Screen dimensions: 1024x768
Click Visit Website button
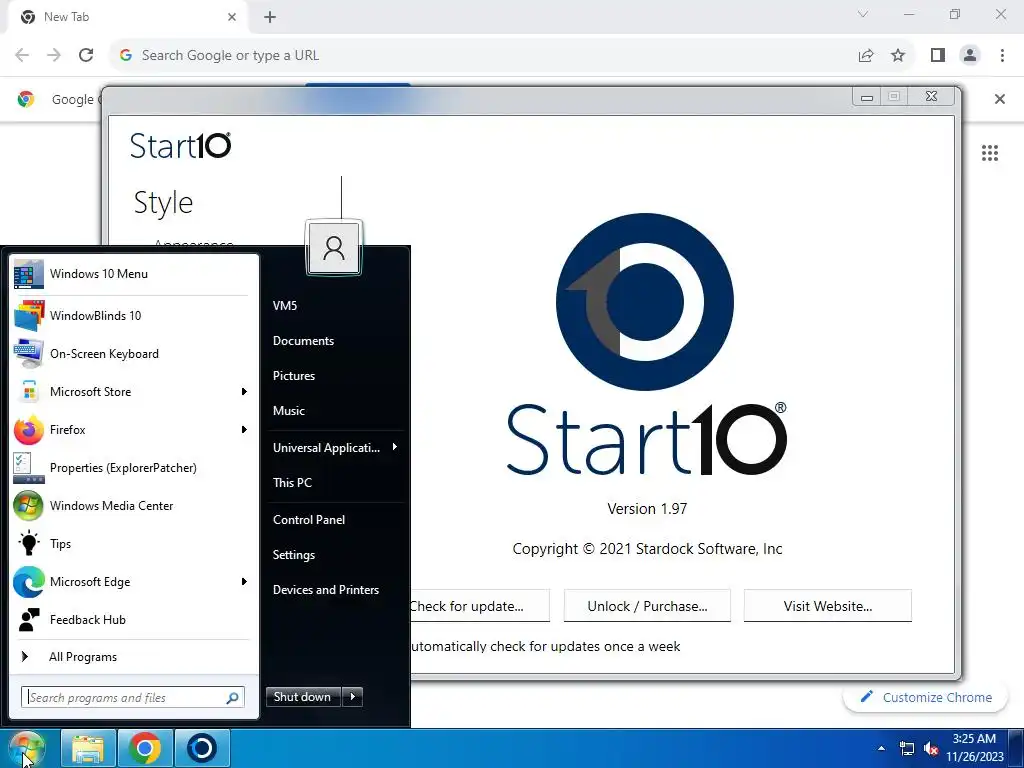827,606
